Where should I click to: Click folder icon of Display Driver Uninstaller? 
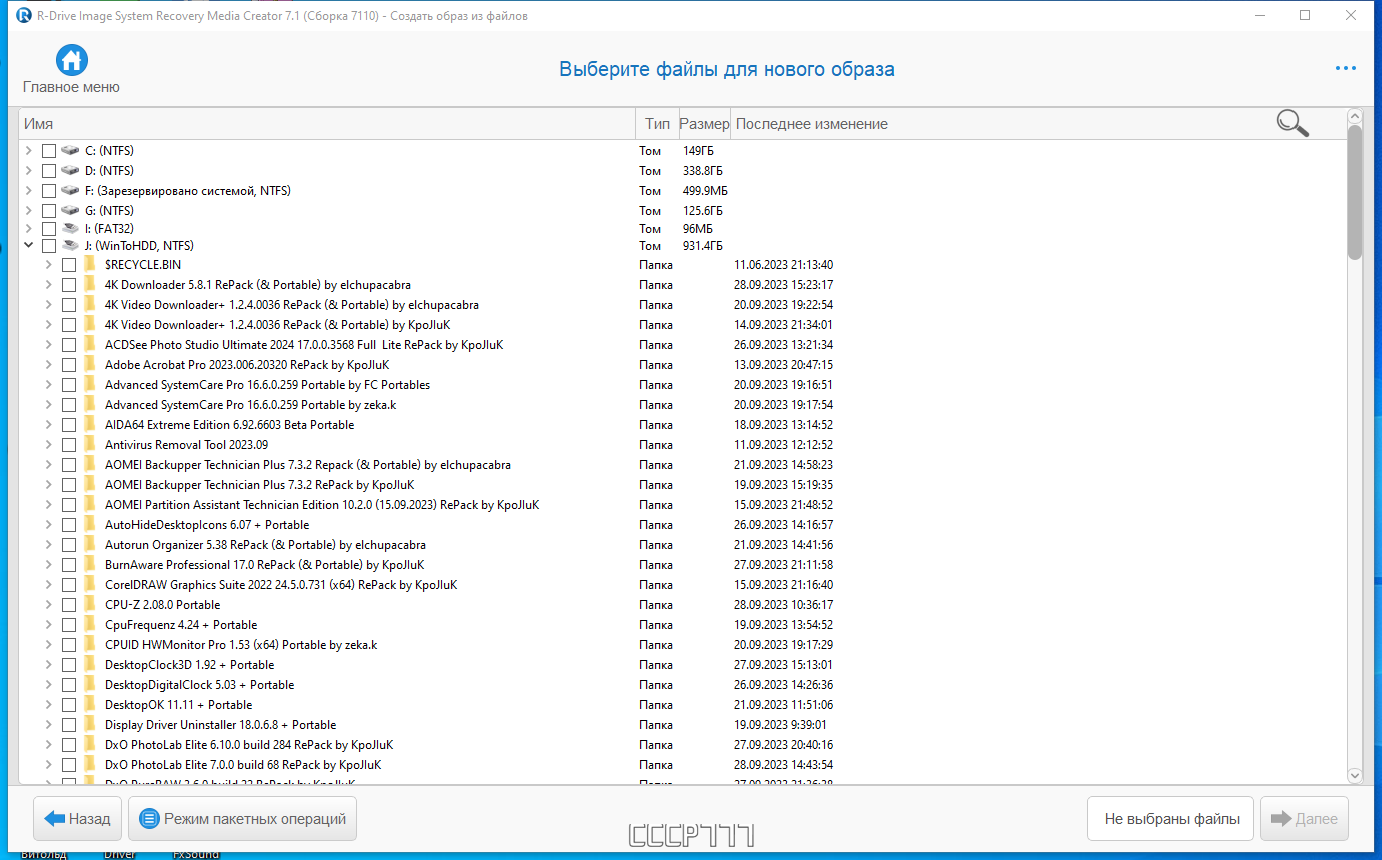90,724
